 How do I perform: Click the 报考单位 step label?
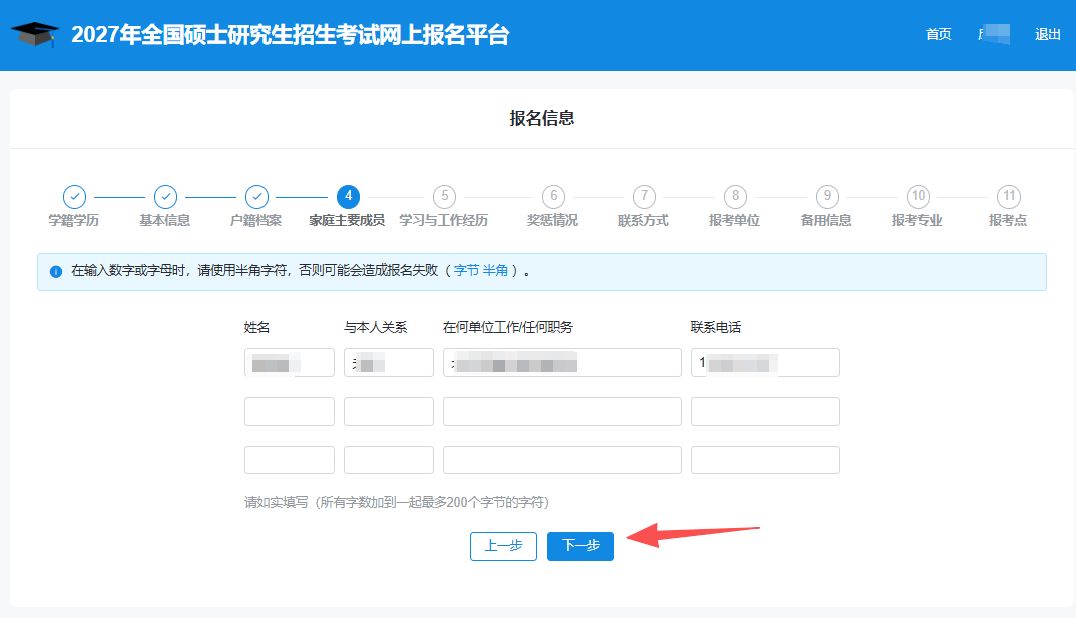point(734,220)
